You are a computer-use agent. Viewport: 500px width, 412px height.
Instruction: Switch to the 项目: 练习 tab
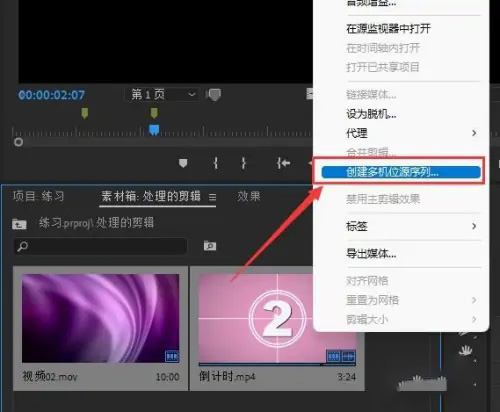(x=38, y=196)
